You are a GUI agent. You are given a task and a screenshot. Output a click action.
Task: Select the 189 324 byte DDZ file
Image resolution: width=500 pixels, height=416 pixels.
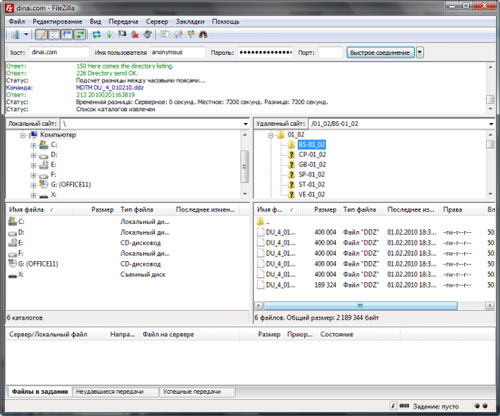pyautogui.click(x=375, y=285)
